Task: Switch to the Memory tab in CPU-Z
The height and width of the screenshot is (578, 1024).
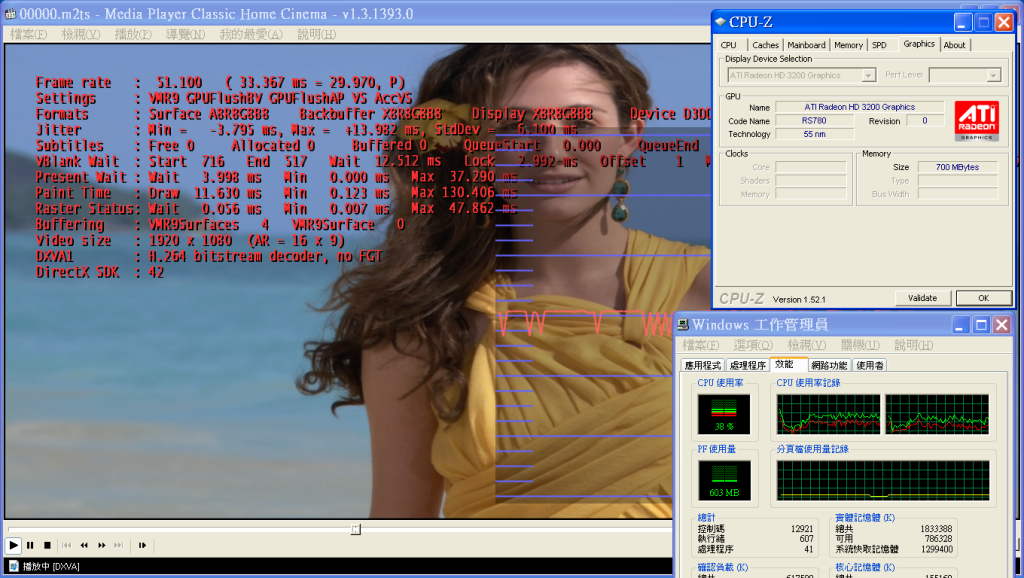Action: 848,45
